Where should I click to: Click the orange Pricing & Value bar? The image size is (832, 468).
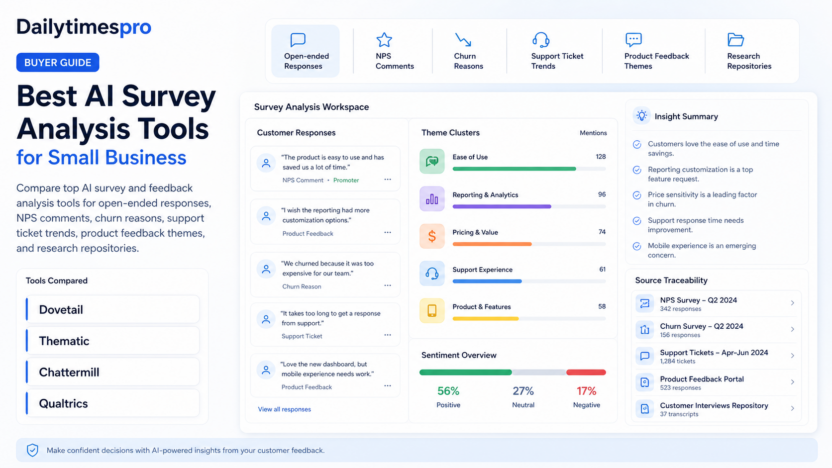(x=492, y=244)
